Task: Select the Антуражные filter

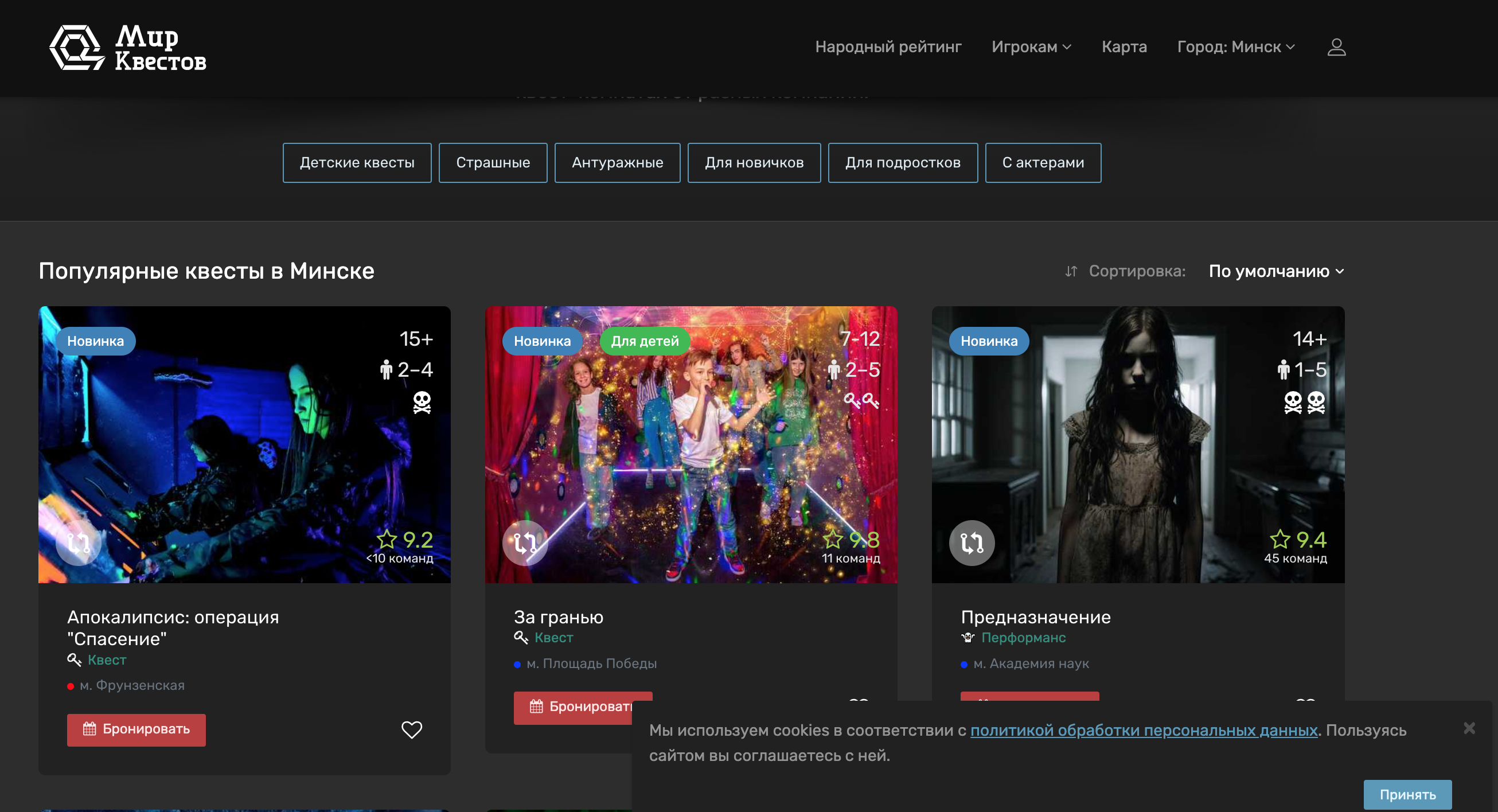Action: [617, 163]
